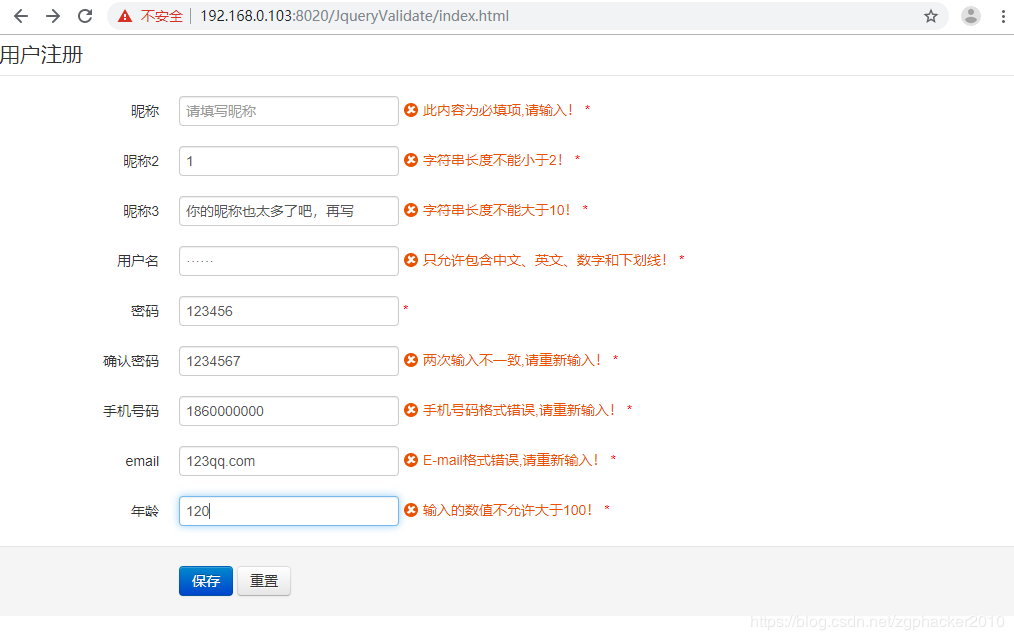
Task: Click the 昵称3 field label
Action: [141, 211]
